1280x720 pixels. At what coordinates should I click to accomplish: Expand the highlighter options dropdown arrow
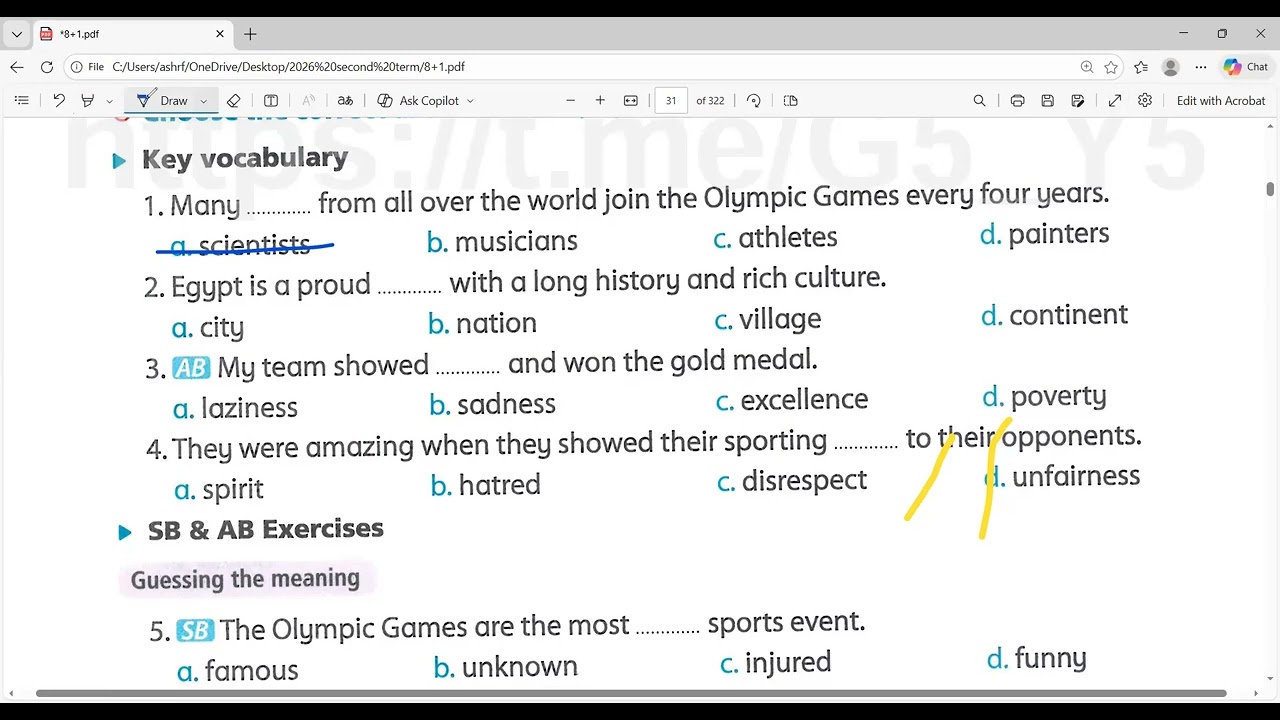[110, 101]
